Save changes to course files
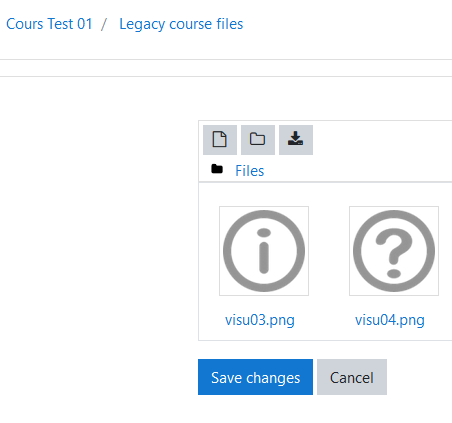The width and height of the screenshot is (452, 423). pos(255,377)
